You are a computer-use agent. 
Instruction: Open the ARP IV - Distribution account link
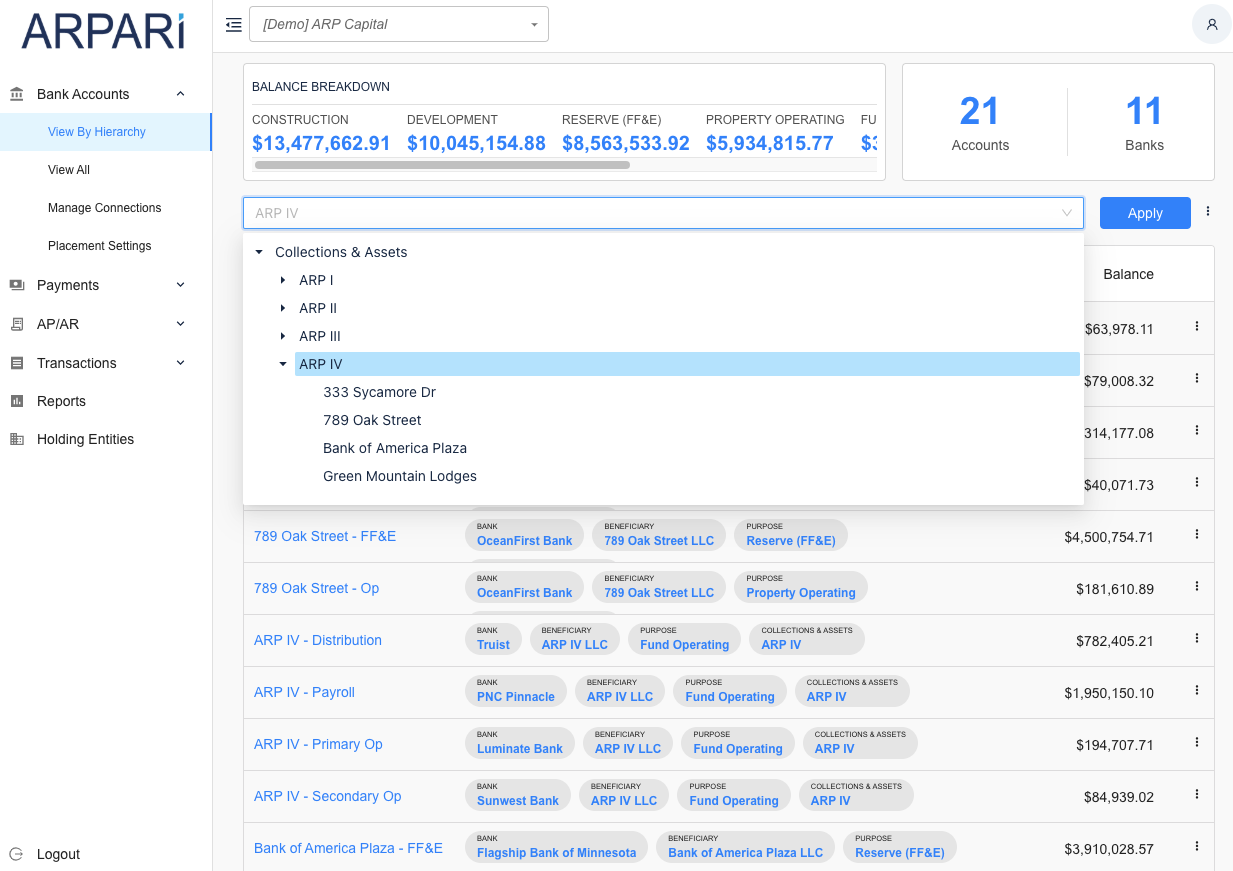pos(318,640)
